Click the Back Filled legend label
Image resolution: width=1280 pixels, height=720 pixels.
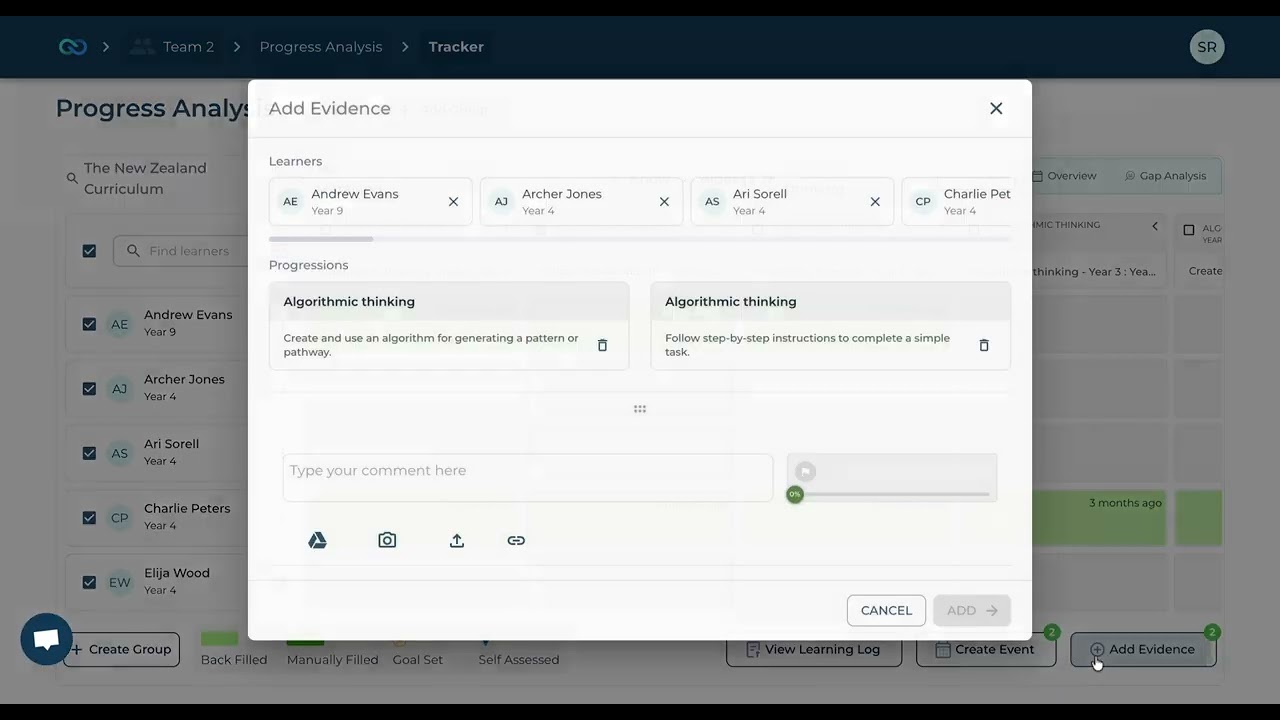coord(234,660)
